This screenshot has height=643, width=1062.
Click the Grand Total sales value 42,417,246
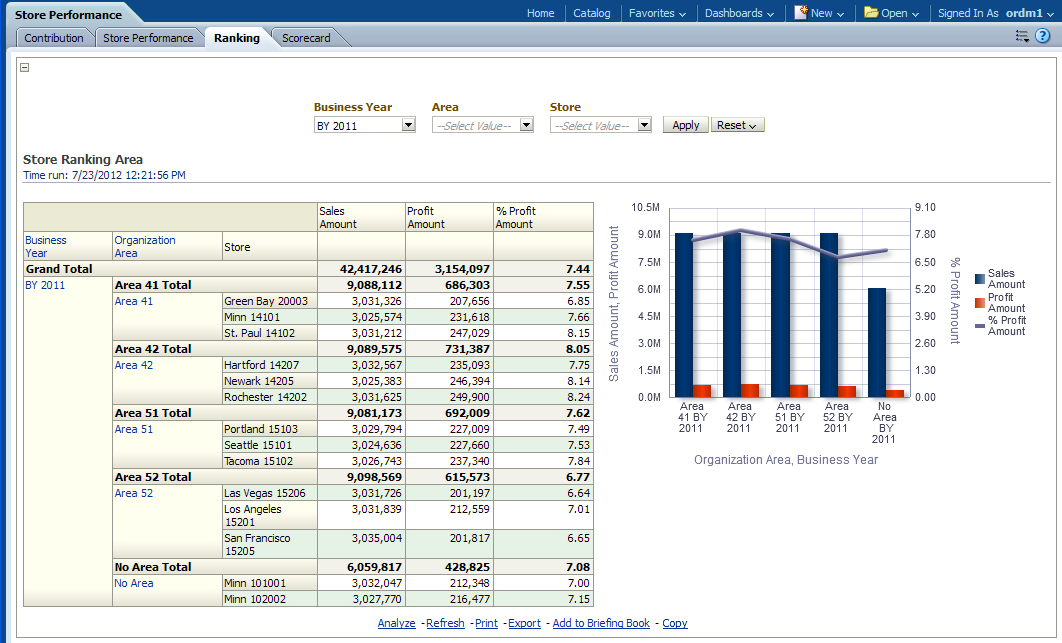click(370, 269)
